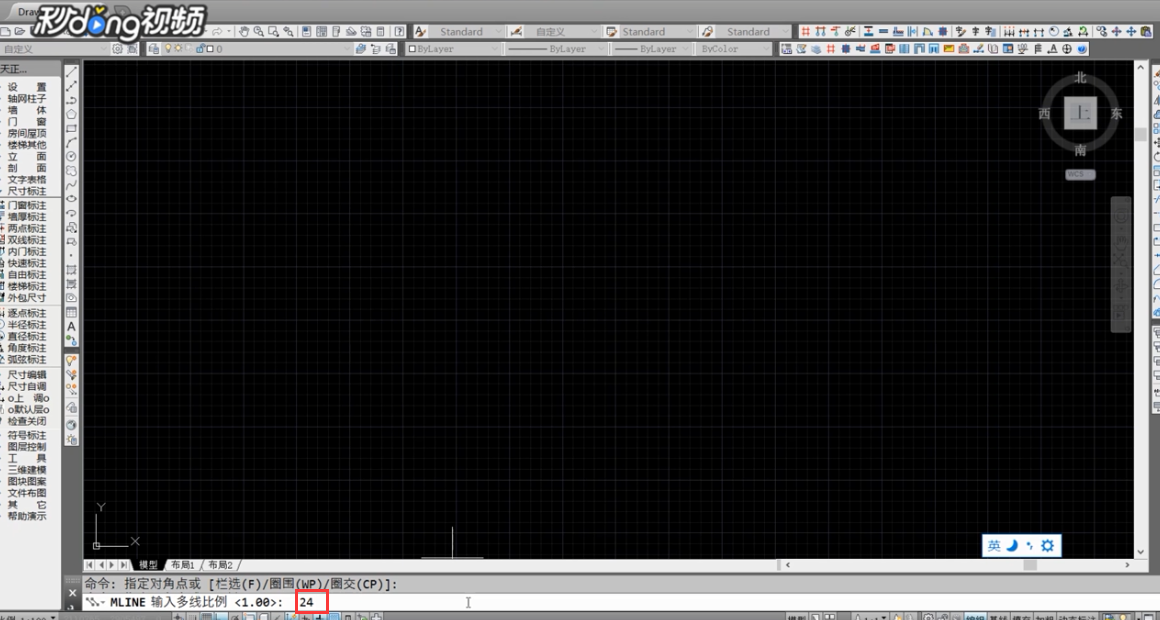
Task: Click the 检查关闭 command
Action: click(x=27, y=420)
